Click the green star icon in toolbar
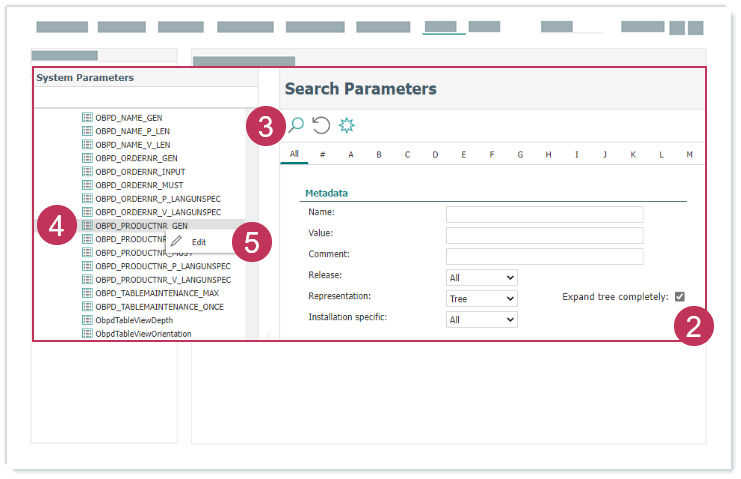The height and width of the screenshot is (479, 741). (346, 125)
